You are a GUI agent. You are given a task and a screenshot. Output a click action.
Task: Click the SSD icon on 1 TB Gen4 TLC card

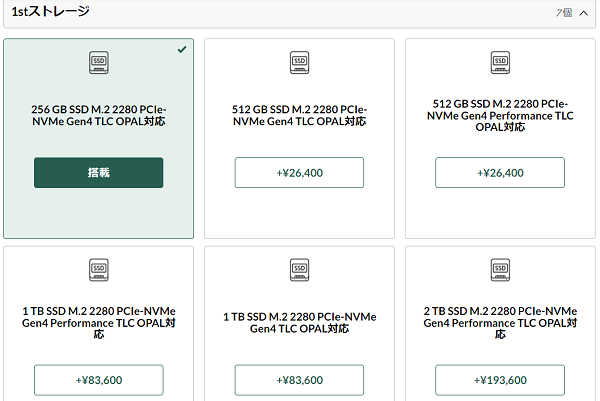click(299, 270)
